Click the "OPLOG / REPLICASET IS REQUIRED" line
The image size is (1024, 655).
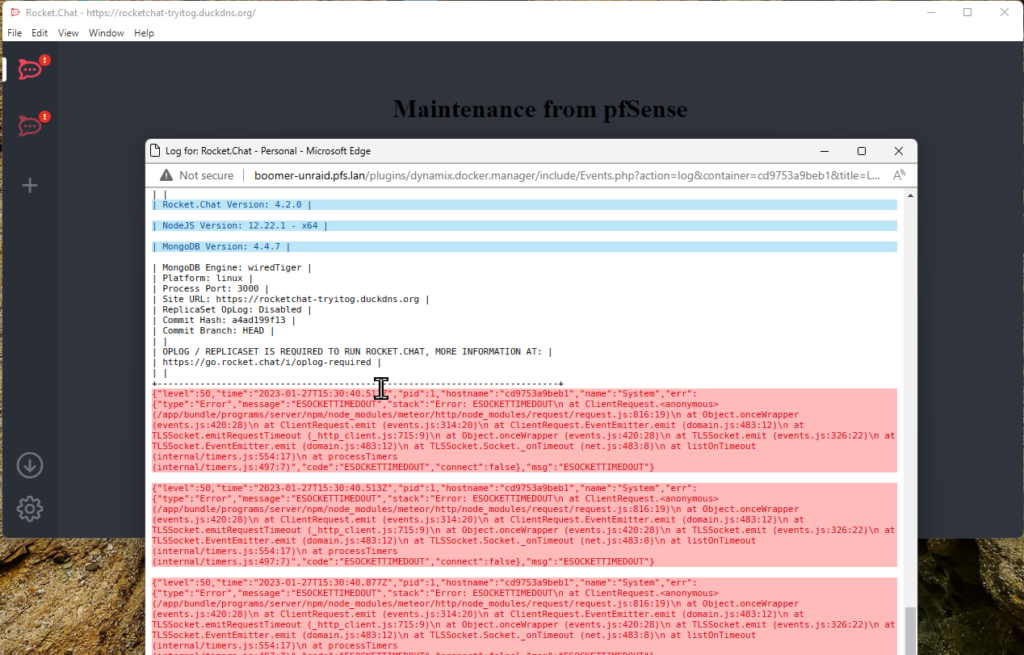(x=353, y=351)
